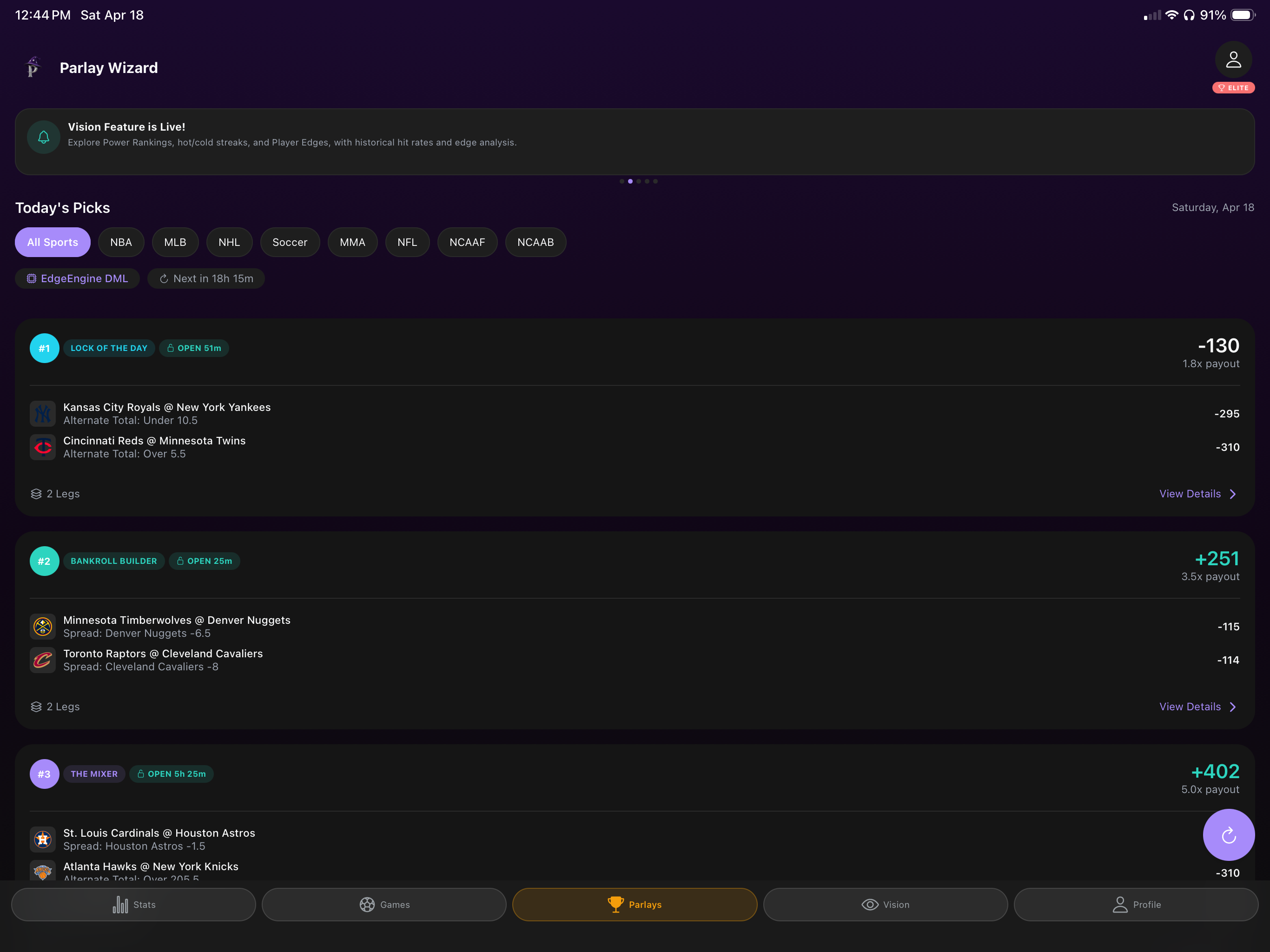Tap the -115 leg odds

(x=1228, y=627)
